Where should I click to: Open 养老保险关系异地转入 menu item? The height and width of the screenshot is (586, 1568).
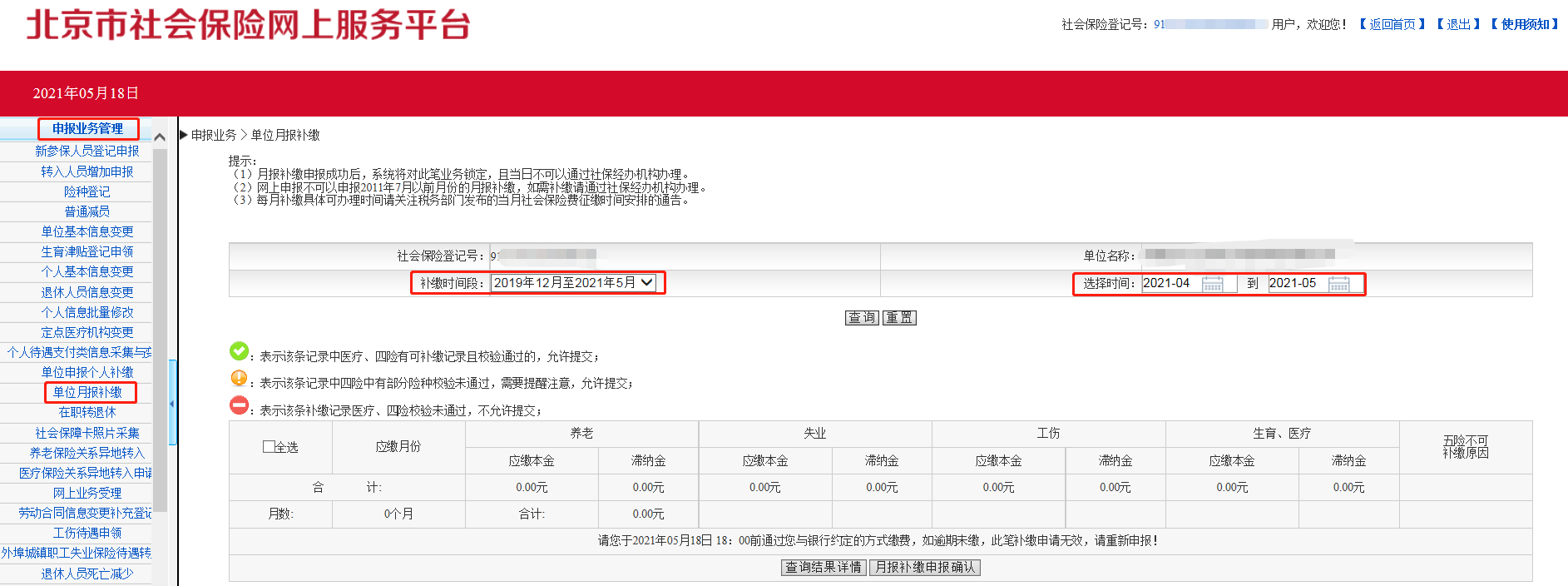(87, 454)
